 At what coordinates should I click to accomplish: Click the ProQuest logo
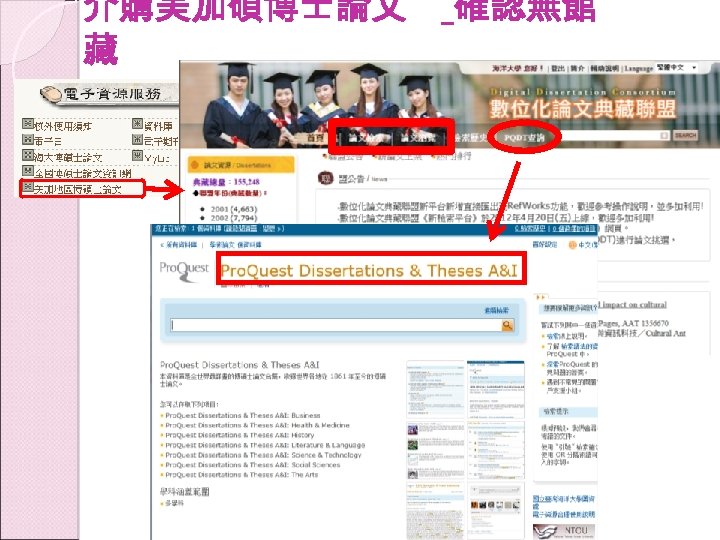pos(184,271)
